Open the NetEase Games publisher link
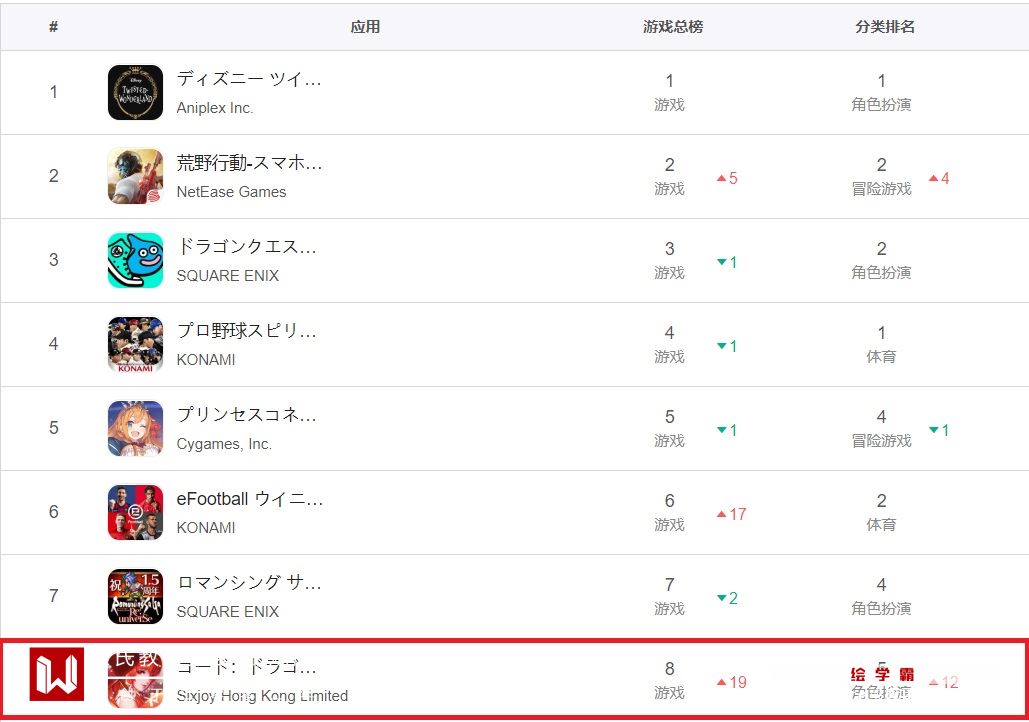This screenshot has width=1029, height=722. pyautogui.click(x=231, y=192)
